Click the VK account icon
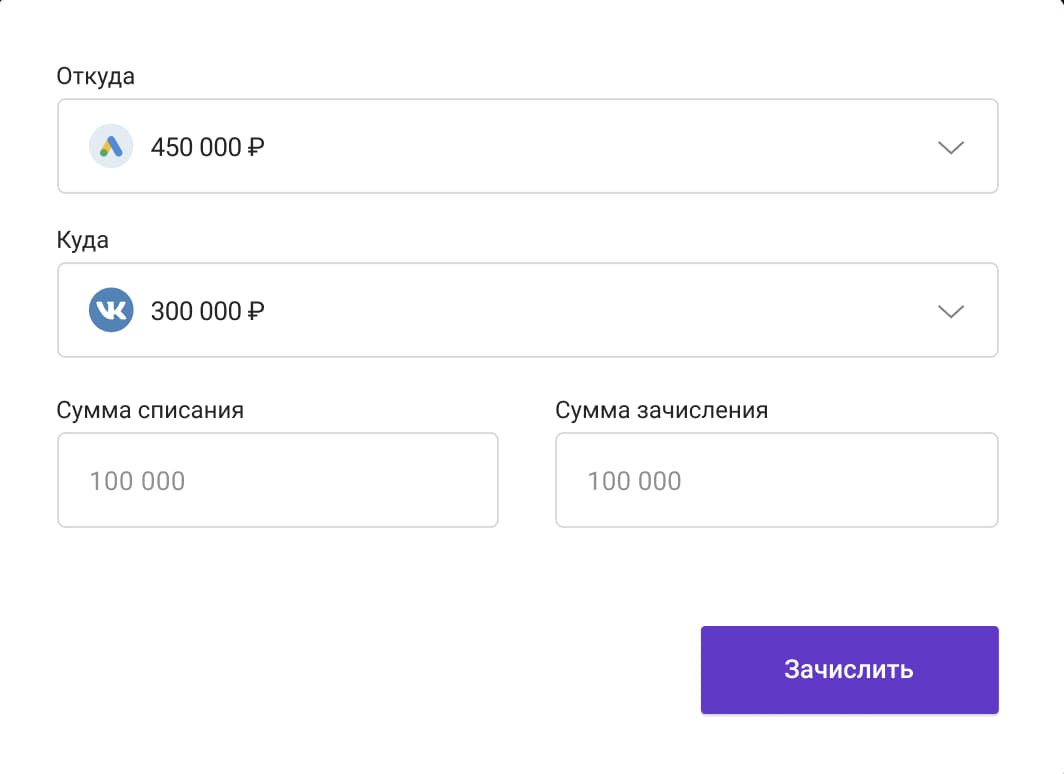Image resolution: width=1064 pixels, height=774 pixels. point(110,310)
